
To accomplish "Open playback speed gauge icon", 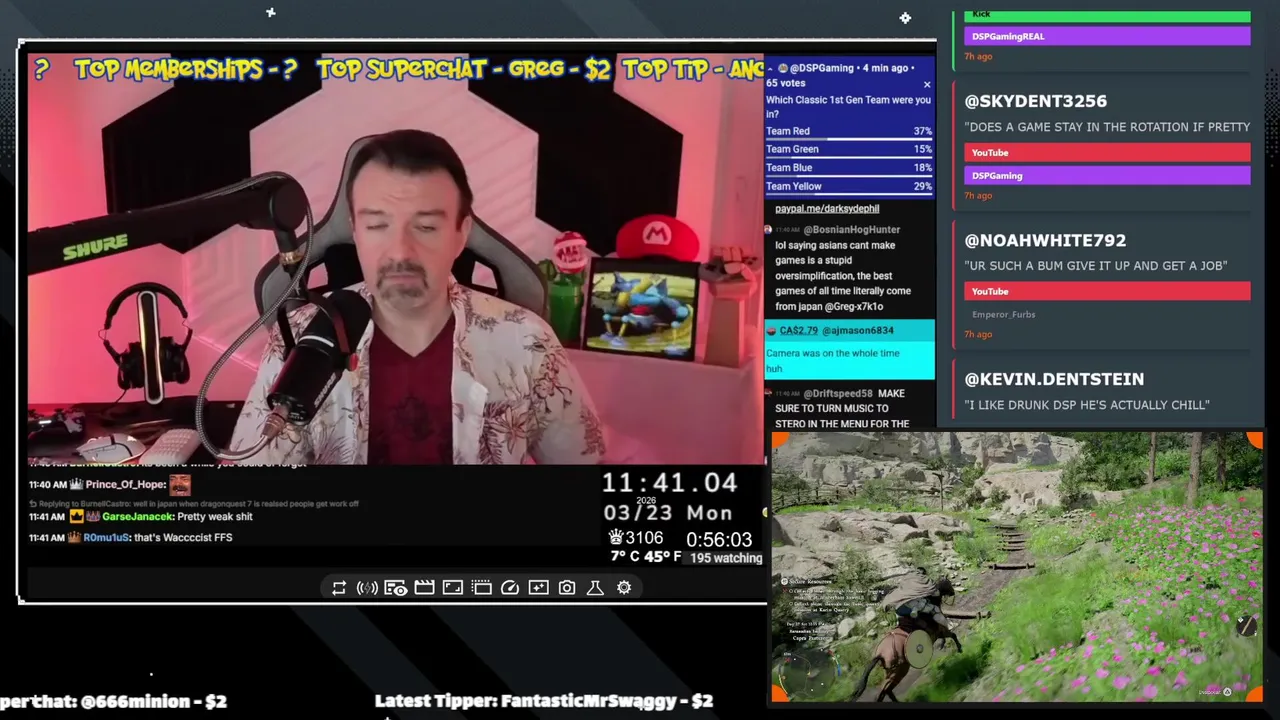I will [510, 588].
